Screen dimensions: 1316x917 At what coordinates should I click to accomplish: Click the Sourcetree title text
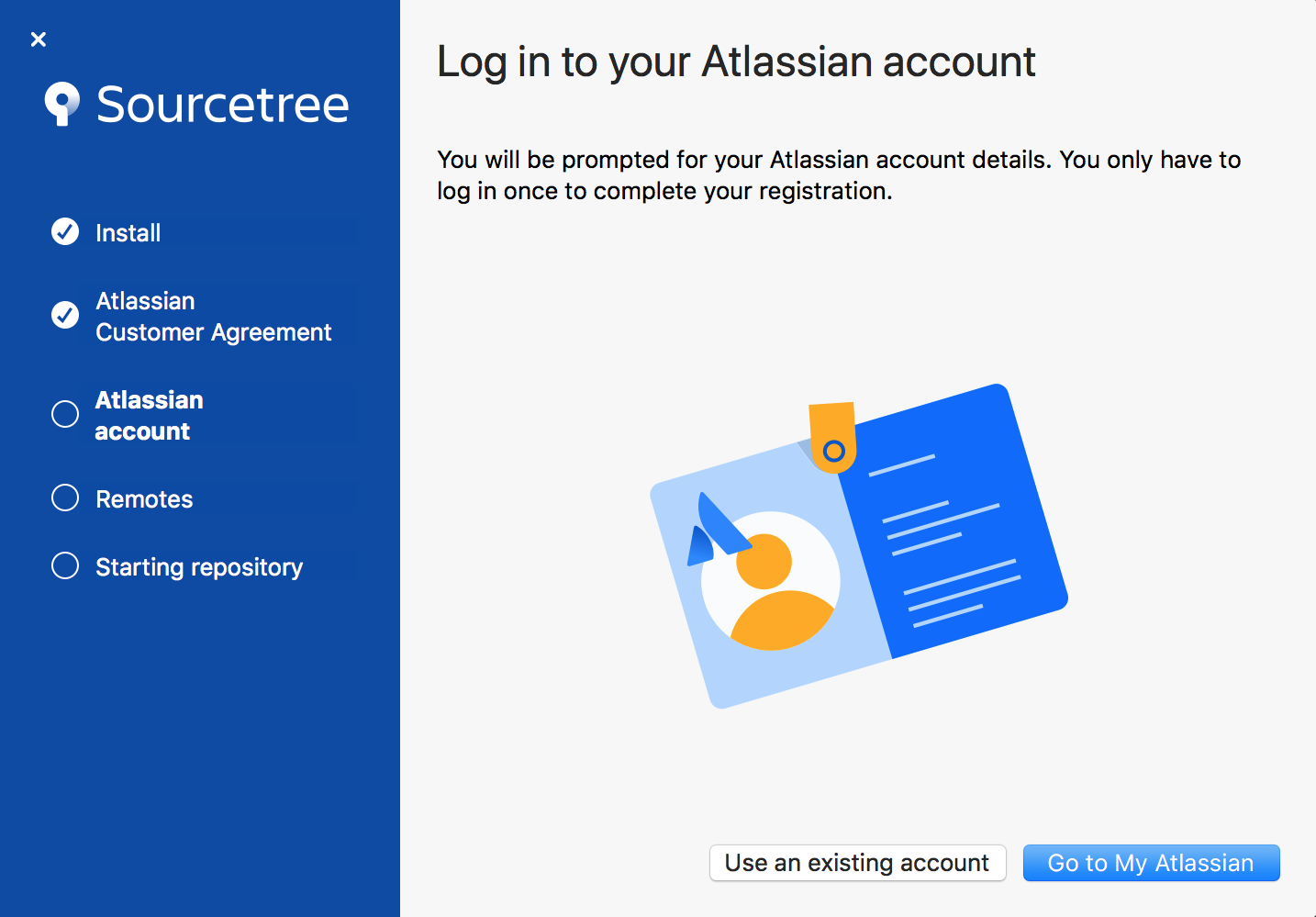point(222,104)
